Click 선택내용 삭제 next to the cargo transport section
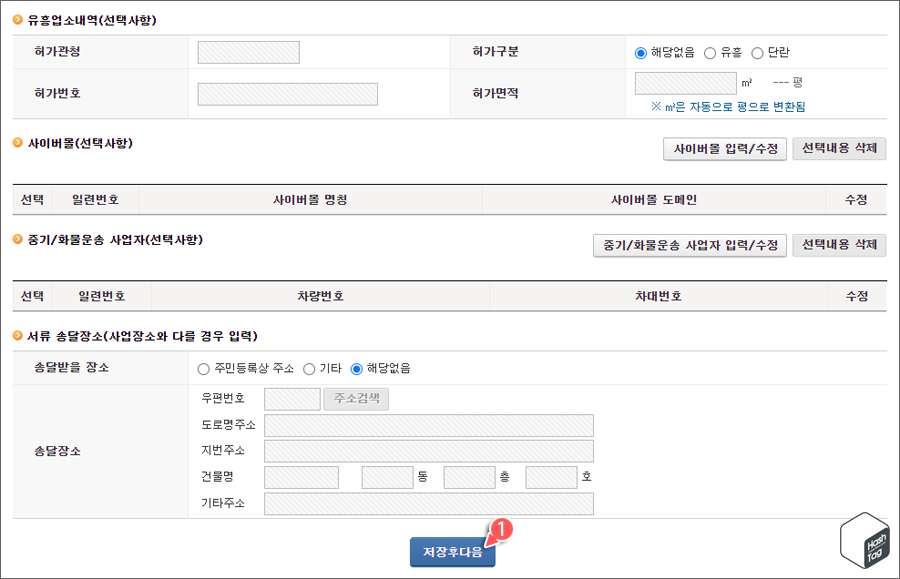Screen dimensions: 900x579 pyautogui.click(x=840, y=243)
